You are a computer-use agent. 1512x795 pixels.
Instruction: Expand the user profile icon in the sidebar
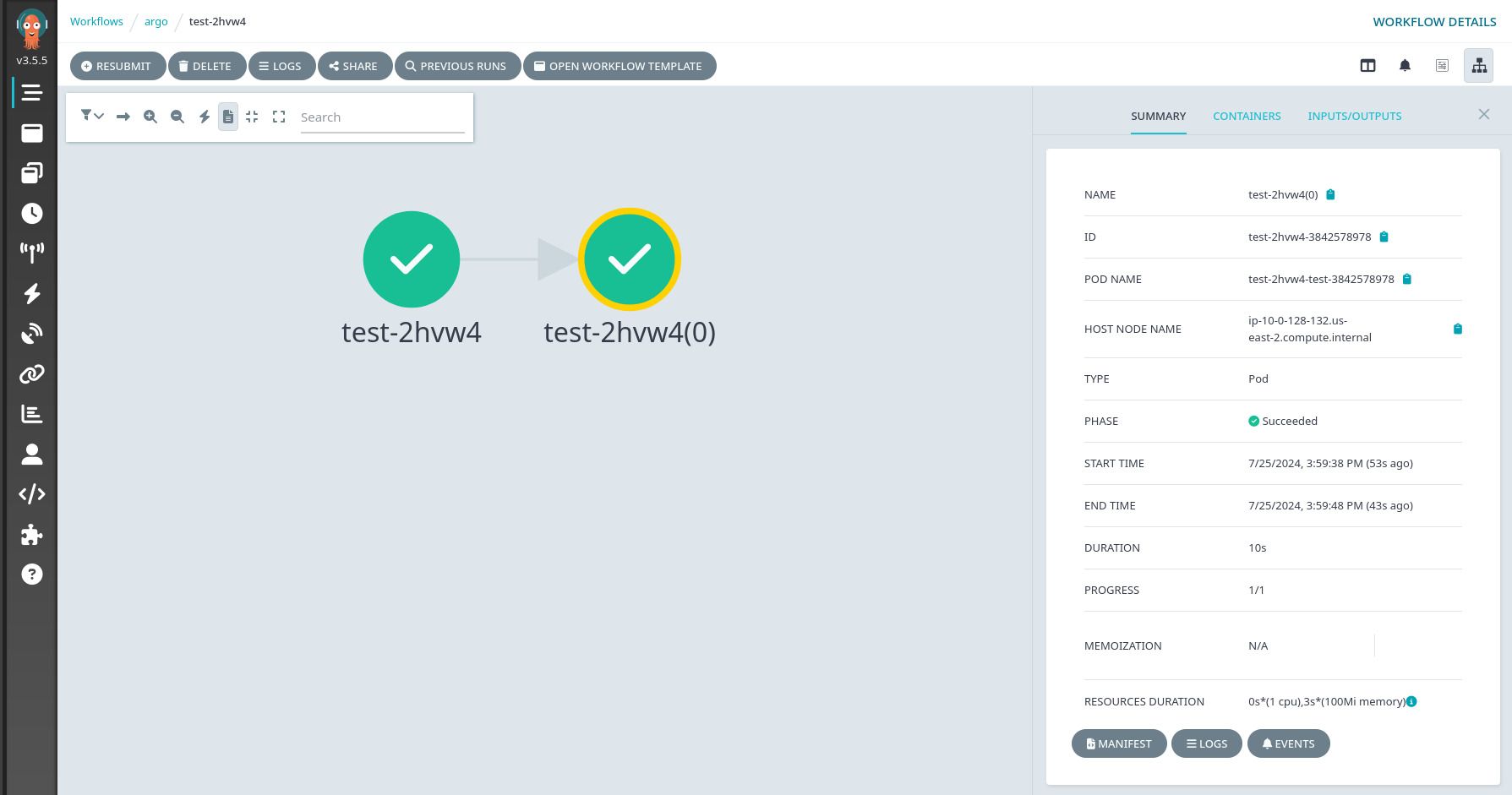[x=31, y=455]
